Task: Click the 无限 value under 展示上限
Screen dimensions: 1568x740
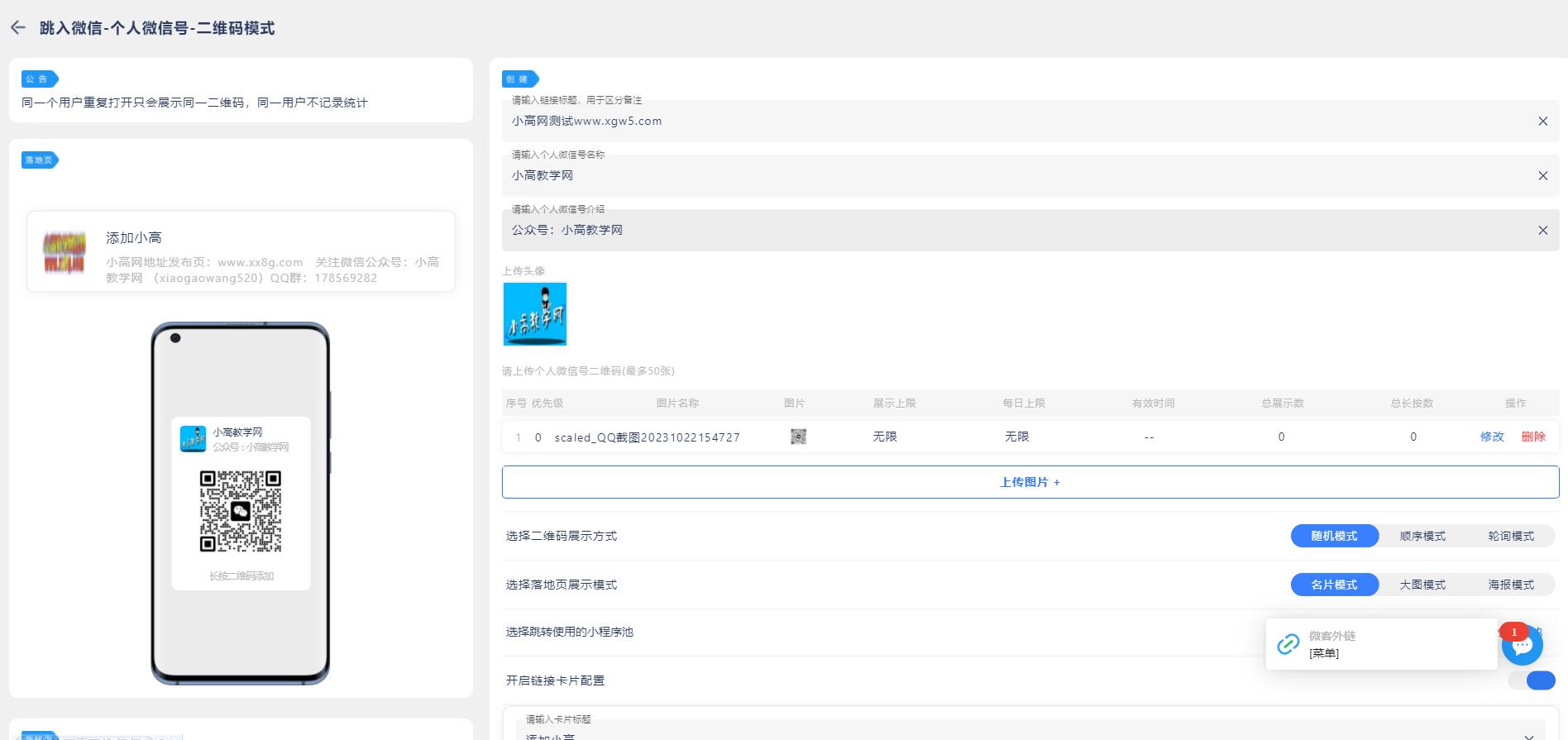Action: [x=885, y=437]
